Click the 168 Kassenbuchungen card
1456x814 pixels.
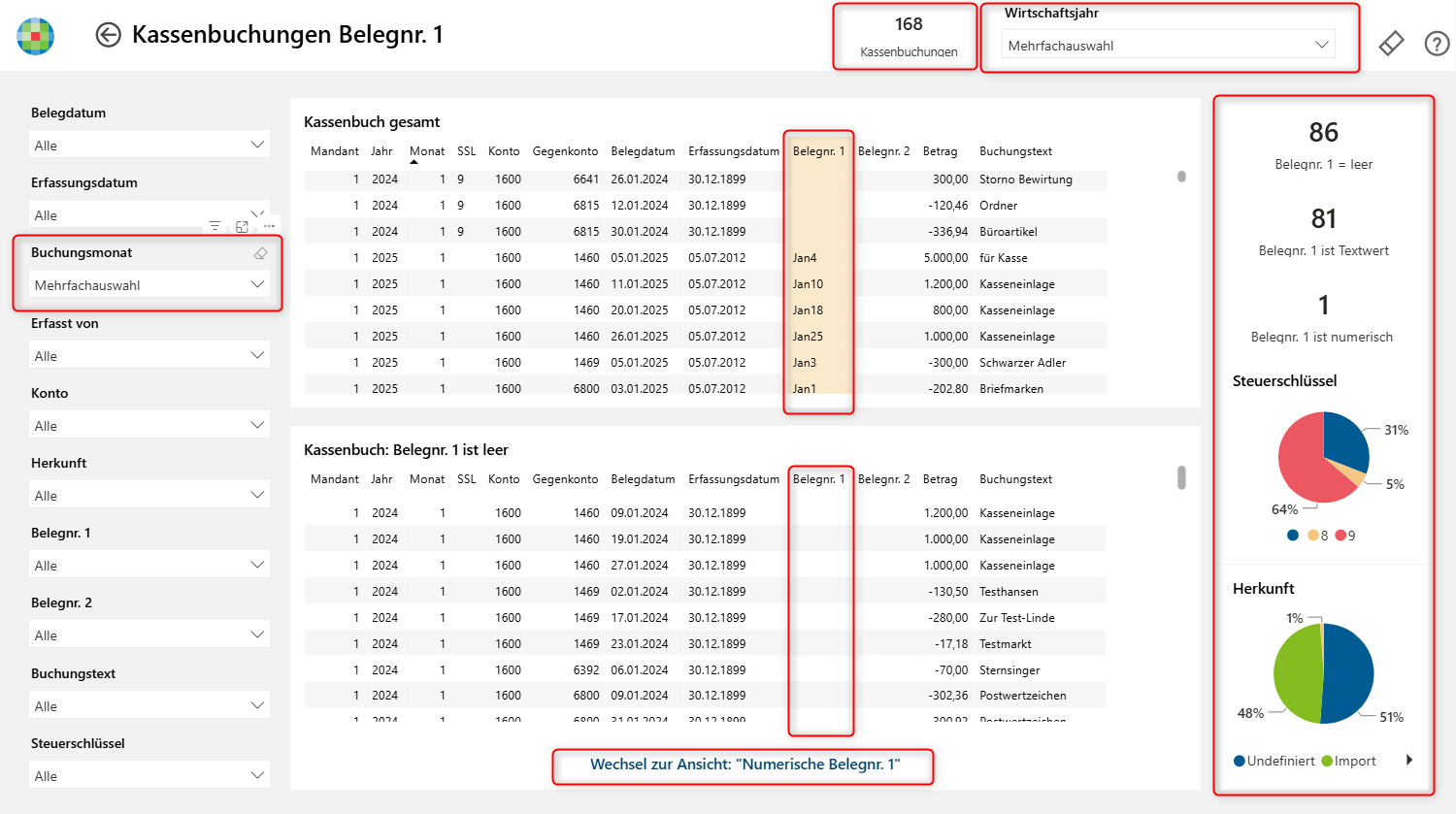pos(909,36)
